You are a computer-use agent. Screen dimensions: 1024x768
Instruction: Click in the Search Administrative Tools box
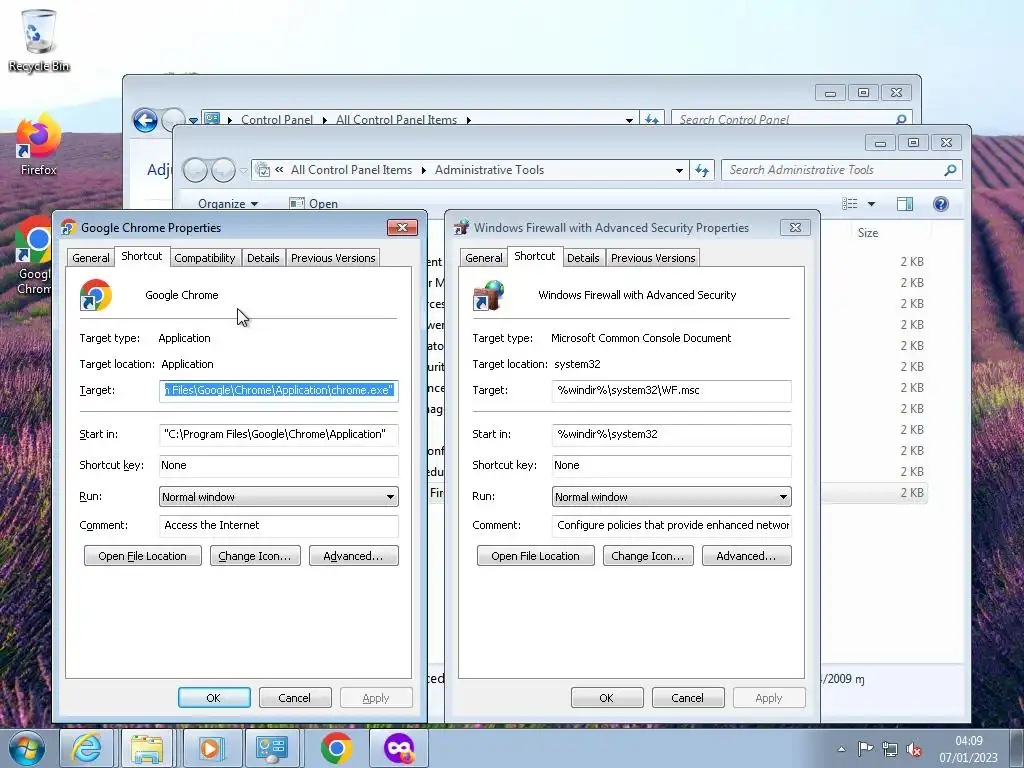click(835, 170)
